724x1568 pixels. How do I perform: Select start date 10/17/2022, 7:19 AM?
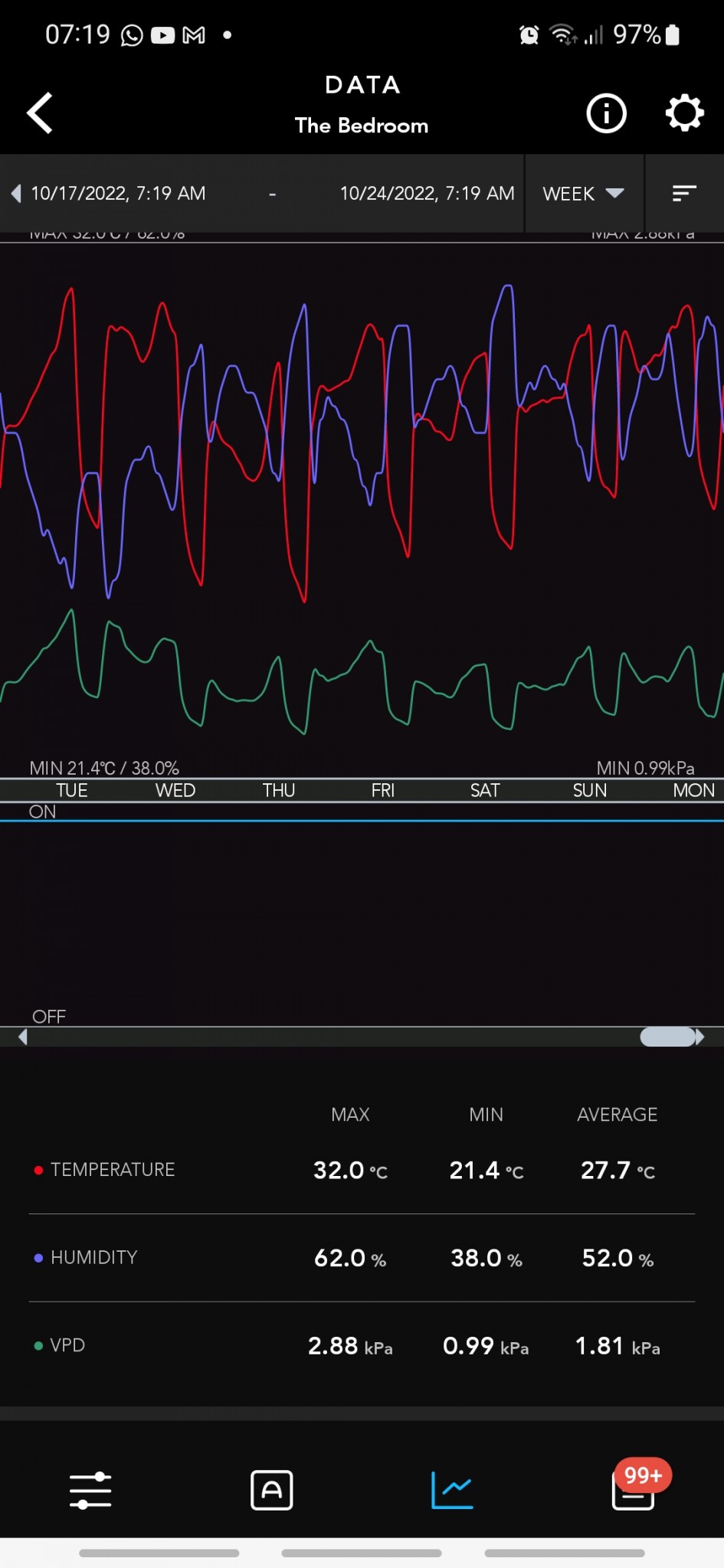118,194
